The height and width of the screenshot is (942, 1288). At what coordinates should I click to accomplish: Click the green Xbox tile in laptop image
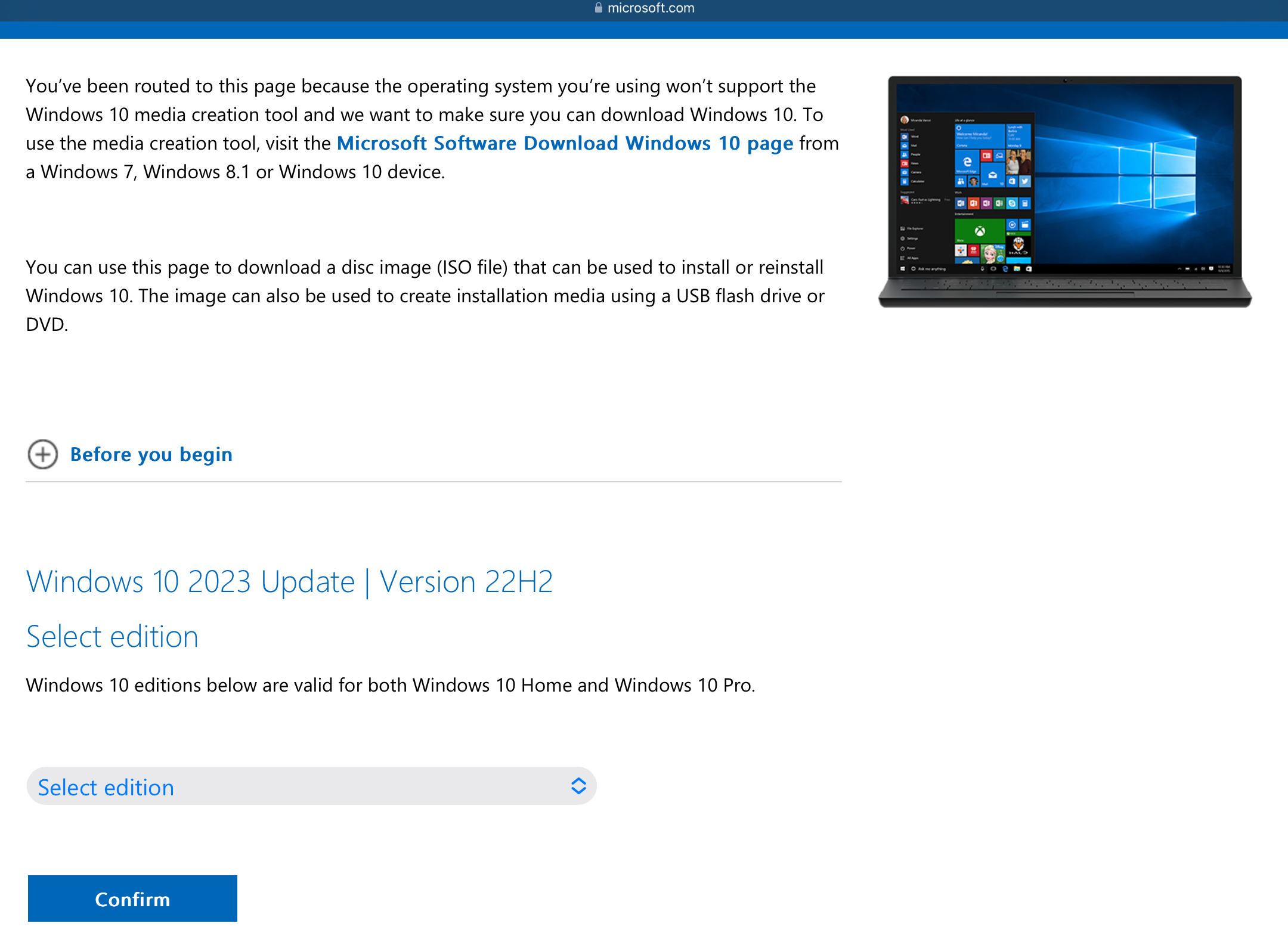979,231
